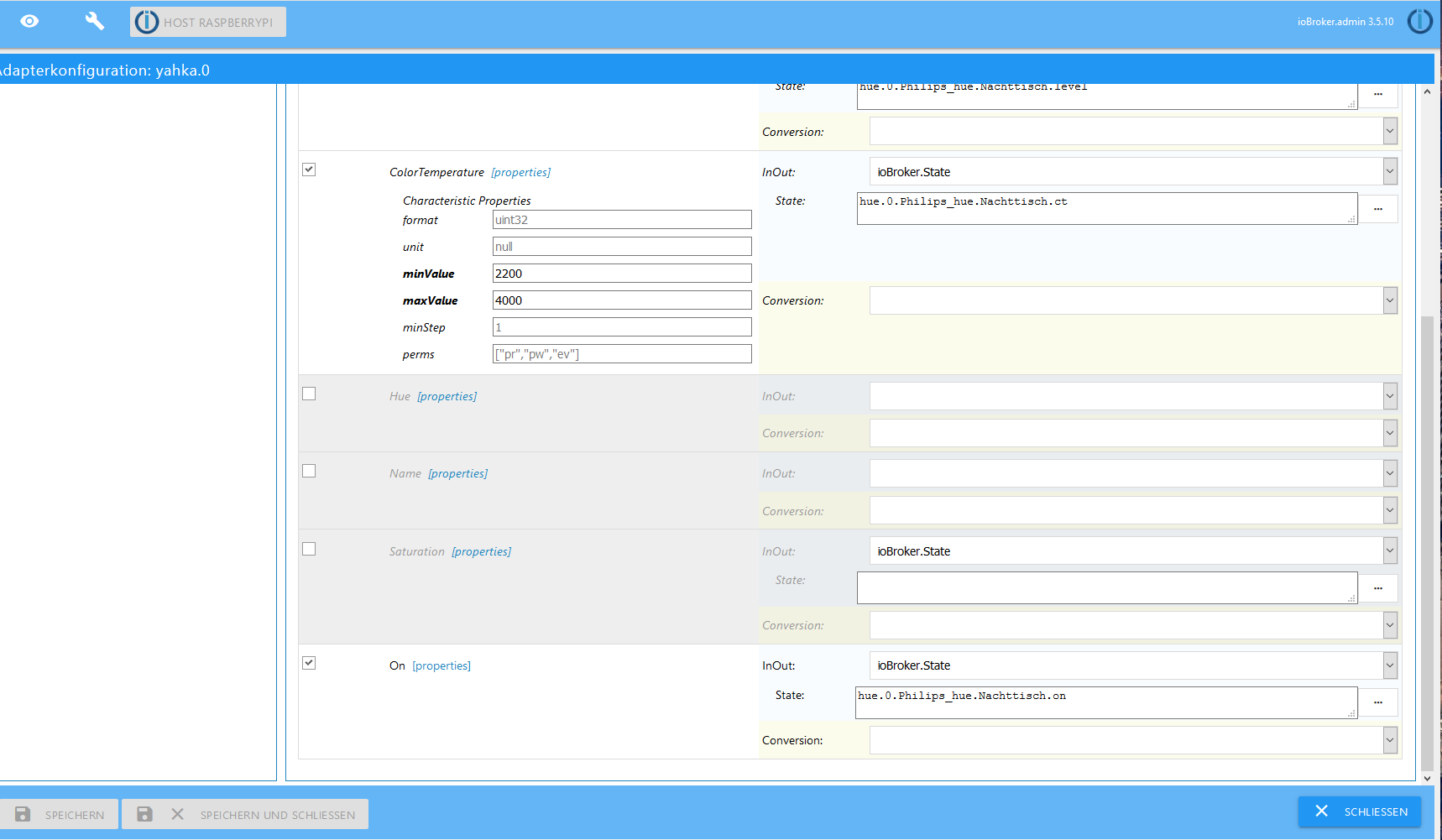Screen dimensions: 1442x840
Task: Click the maxValue input field
Action: pyautogui.click(x=621, y=300)
